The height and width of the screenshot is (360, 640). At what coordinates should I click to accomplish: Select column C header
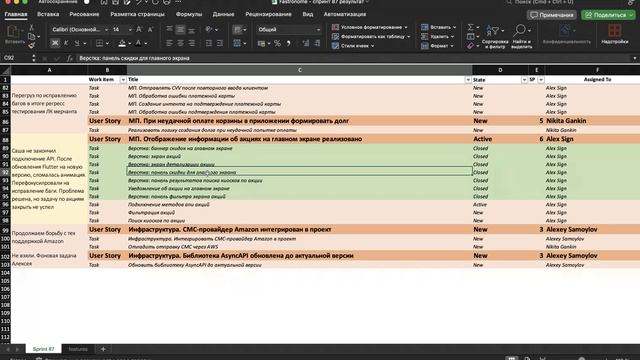[300, 70]
